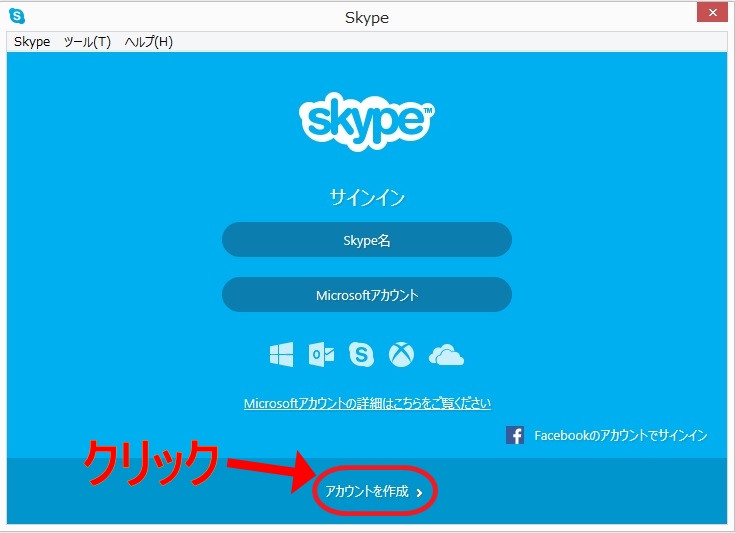Click the Facebook logo icon
Image resolution: width=735 pixels, height=533 pixels.
pos(515,435)
